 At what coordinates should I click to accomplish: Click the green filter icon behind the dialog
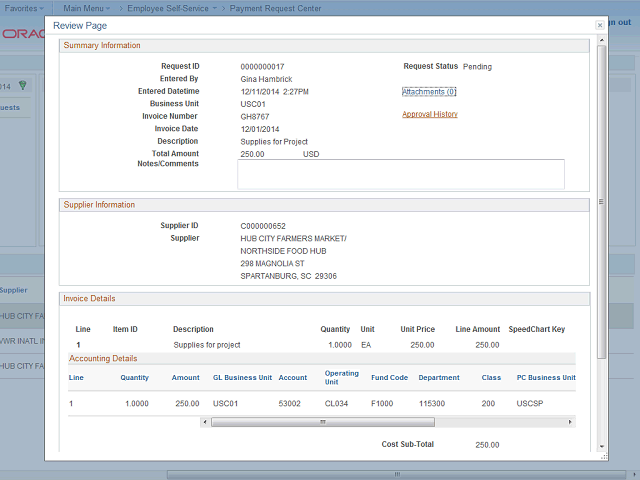tap(22, 86)
